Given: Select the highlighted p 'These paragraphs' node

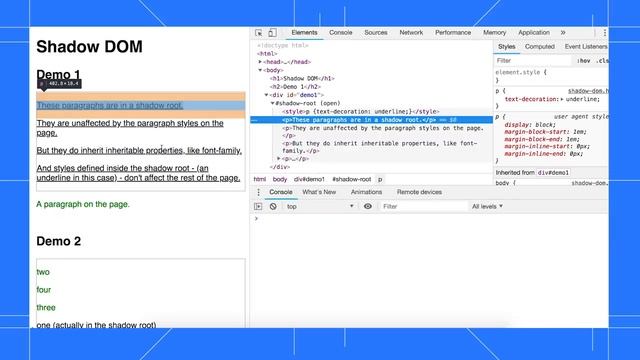Looking at the screenshot, I should click(371, 120).
